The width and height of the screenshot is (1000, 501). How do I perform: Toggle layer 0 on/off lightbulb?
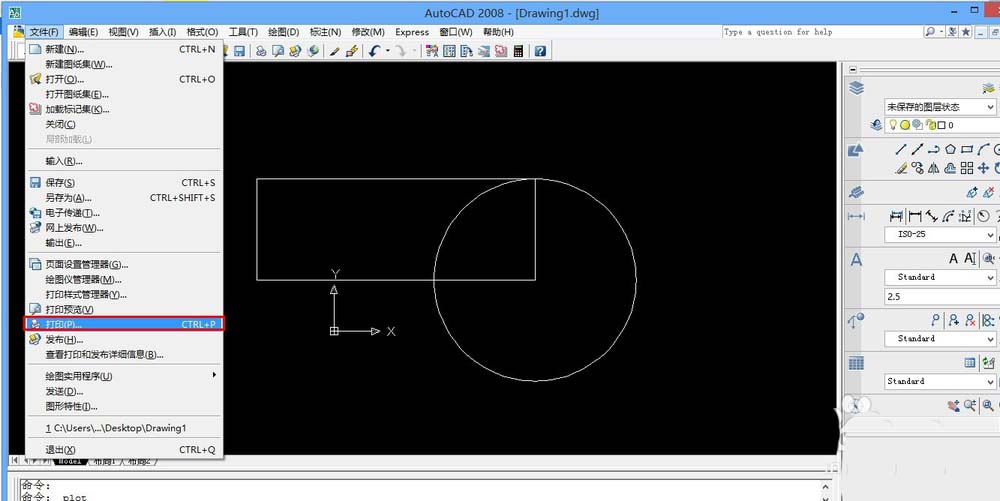(x=893, y=125)
